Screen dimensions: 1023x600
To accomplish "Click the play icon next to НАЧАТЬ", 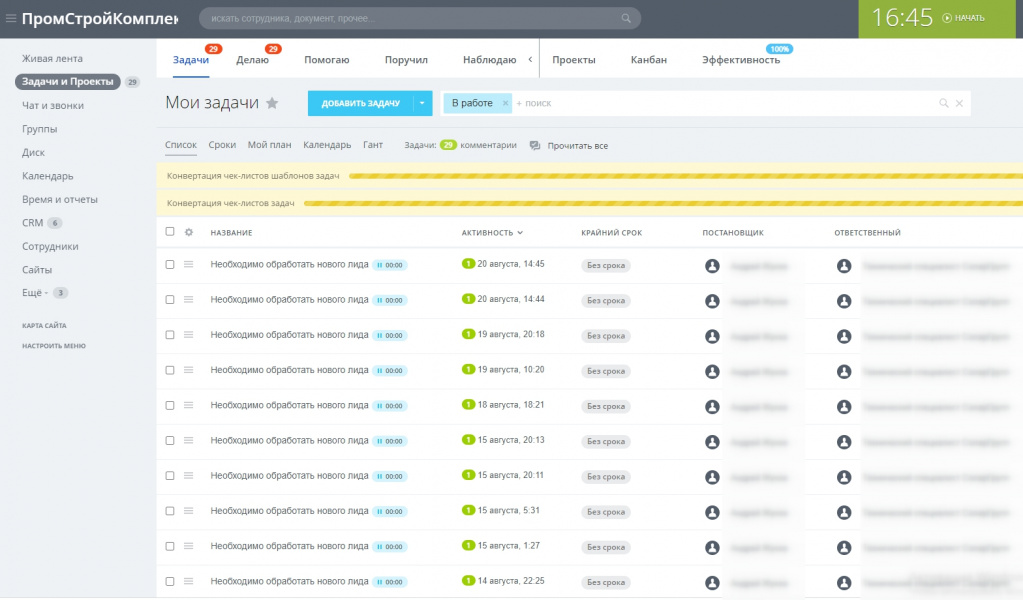I will (947, 18).
